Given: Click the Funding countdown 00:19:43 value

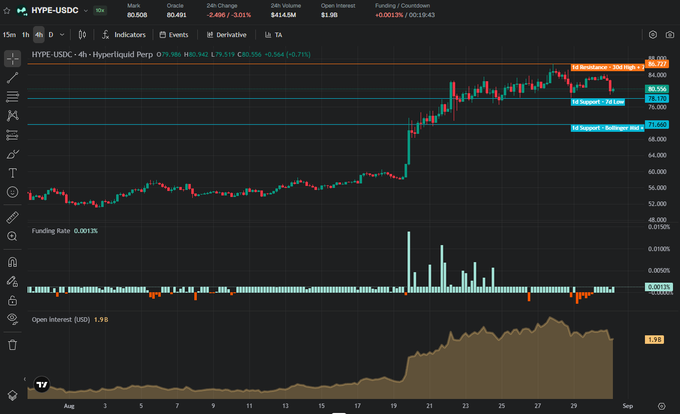Looking at the screenshot, I should [422, 15].
